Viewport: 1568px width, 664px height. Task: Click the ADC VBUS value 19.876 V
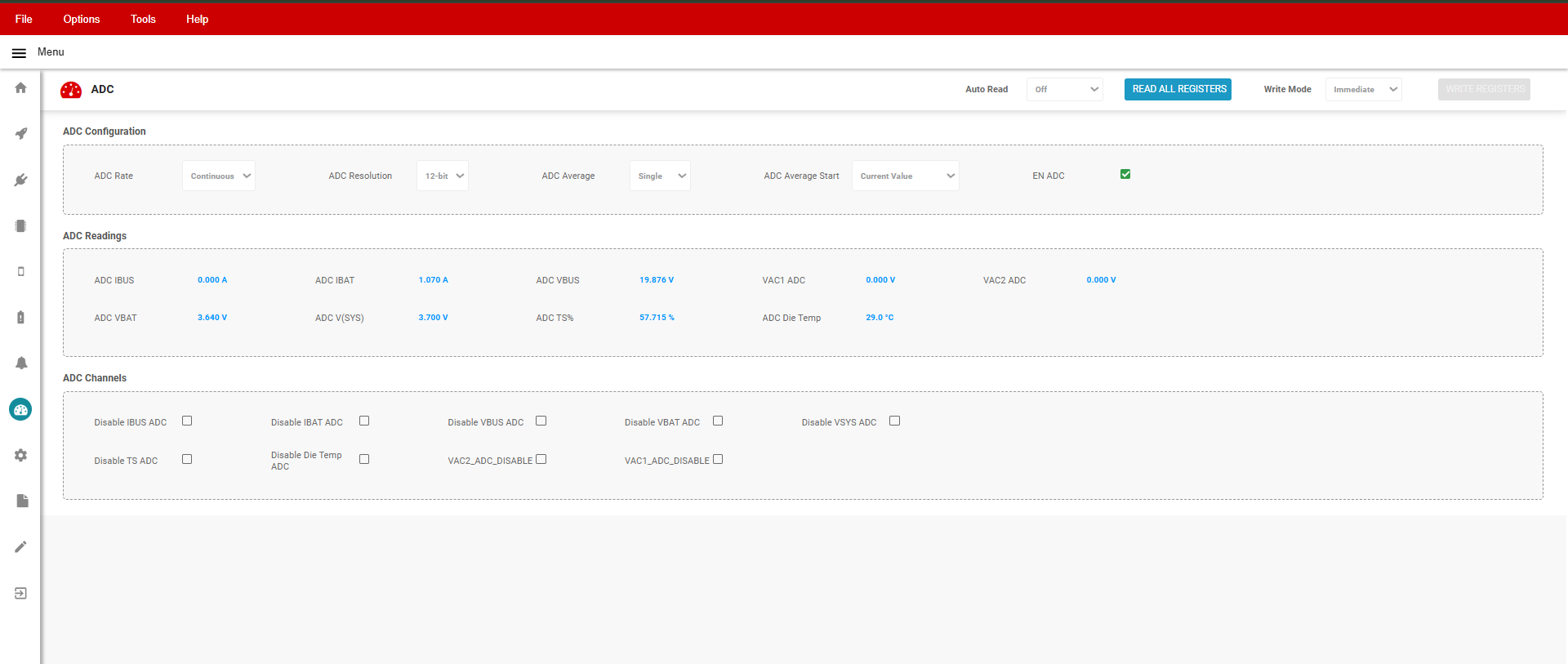pyautogui.click(x=657, y=280)
